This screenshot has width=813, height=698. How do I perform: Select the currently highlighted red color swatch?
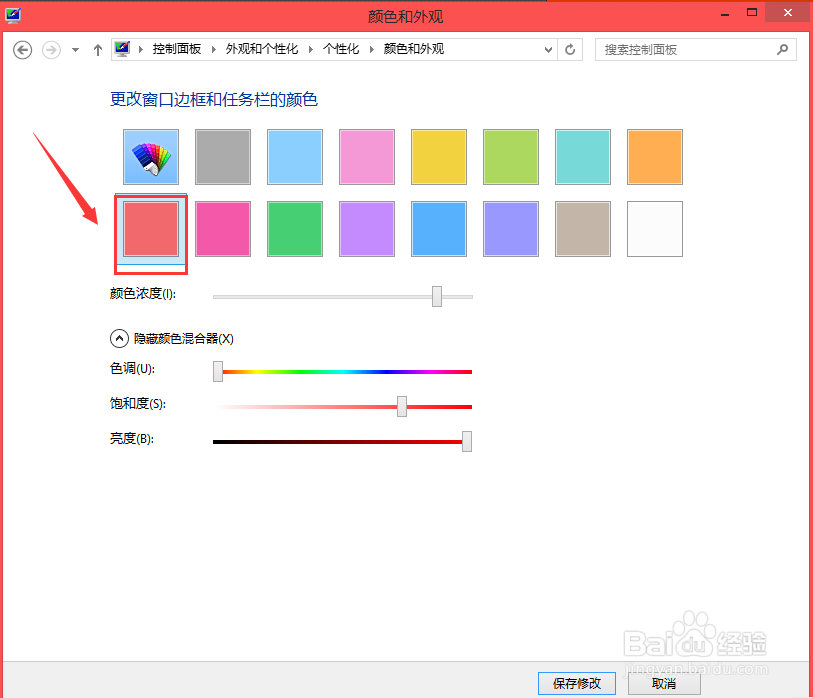pyautogui.click(x=150, y=229)
